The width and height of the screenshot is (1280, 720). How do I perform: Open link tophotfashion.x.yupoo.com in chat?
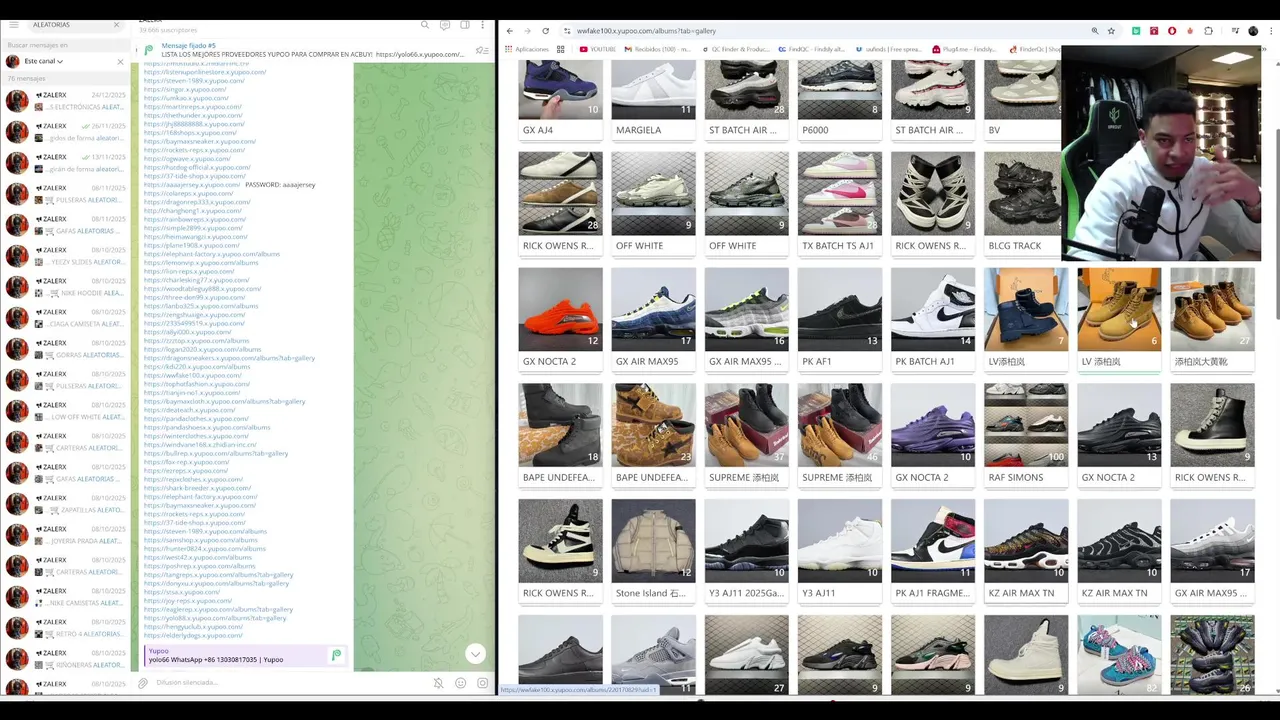coord(197,384)
